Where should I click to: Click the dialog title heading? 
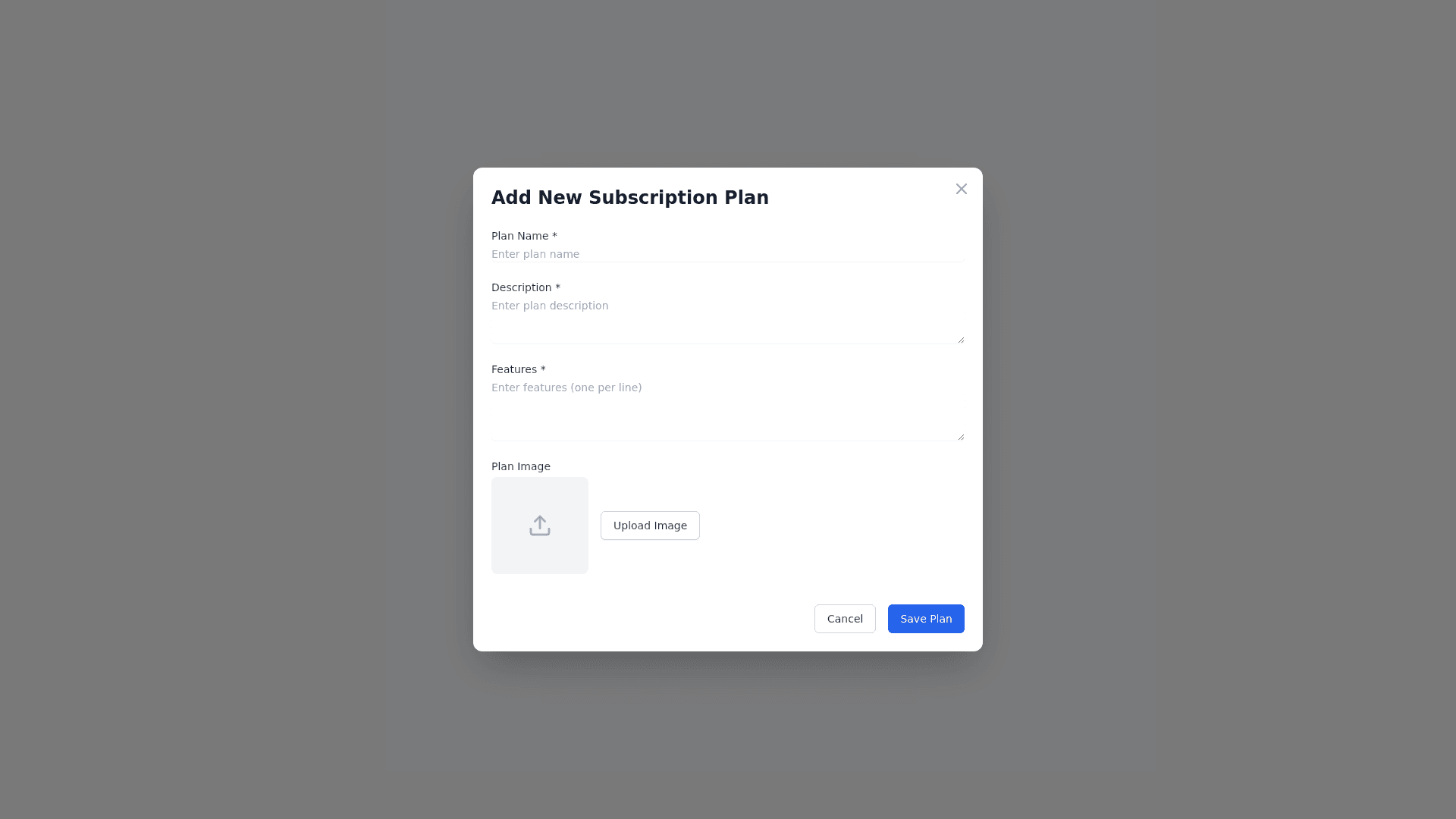629,197
